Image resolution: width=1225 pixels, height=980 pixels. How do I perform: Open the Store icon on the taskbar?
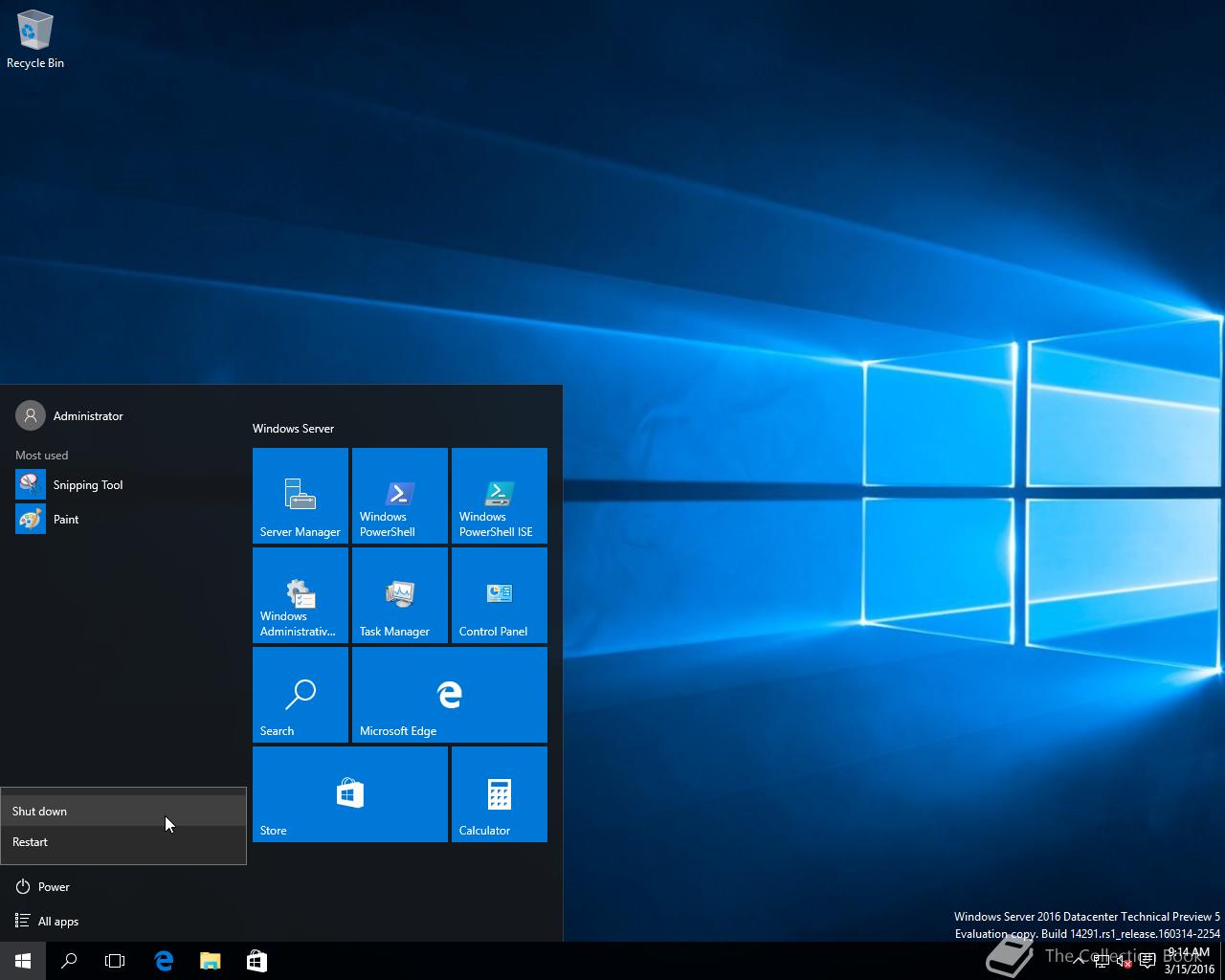(256, 961)
